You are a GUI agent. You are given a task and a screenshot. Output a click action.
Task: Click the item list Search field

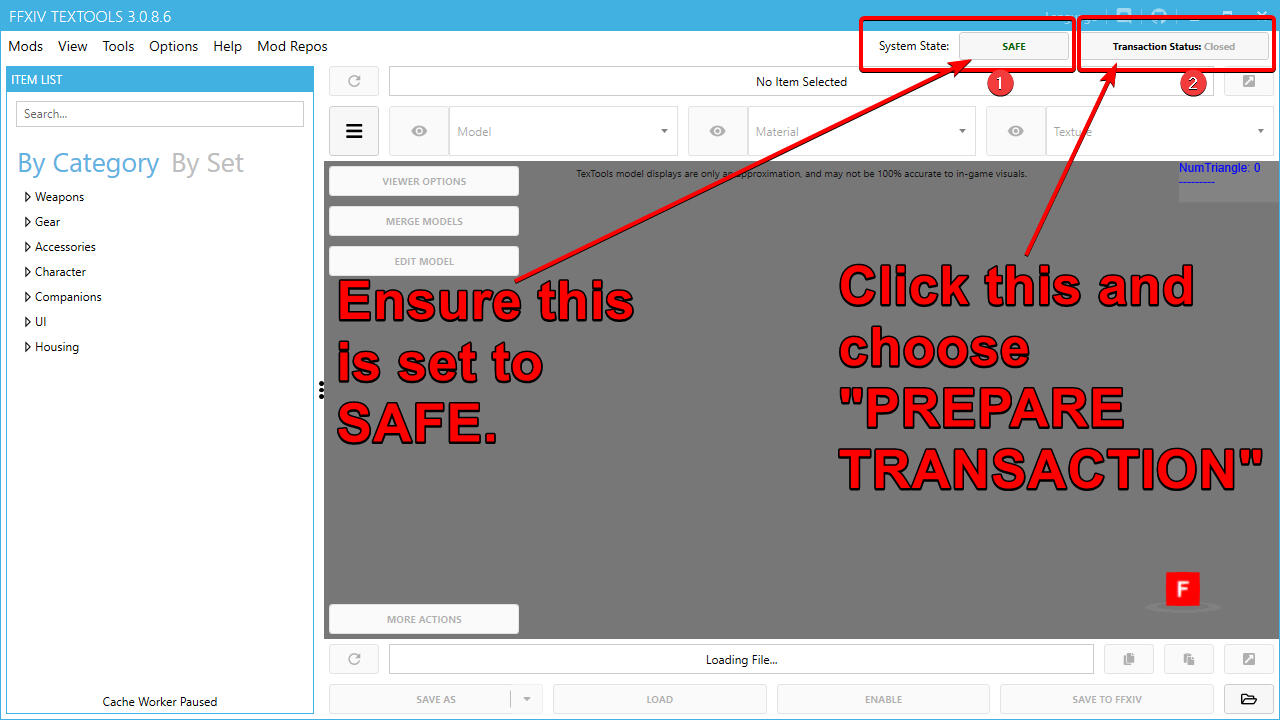point(160,114)
